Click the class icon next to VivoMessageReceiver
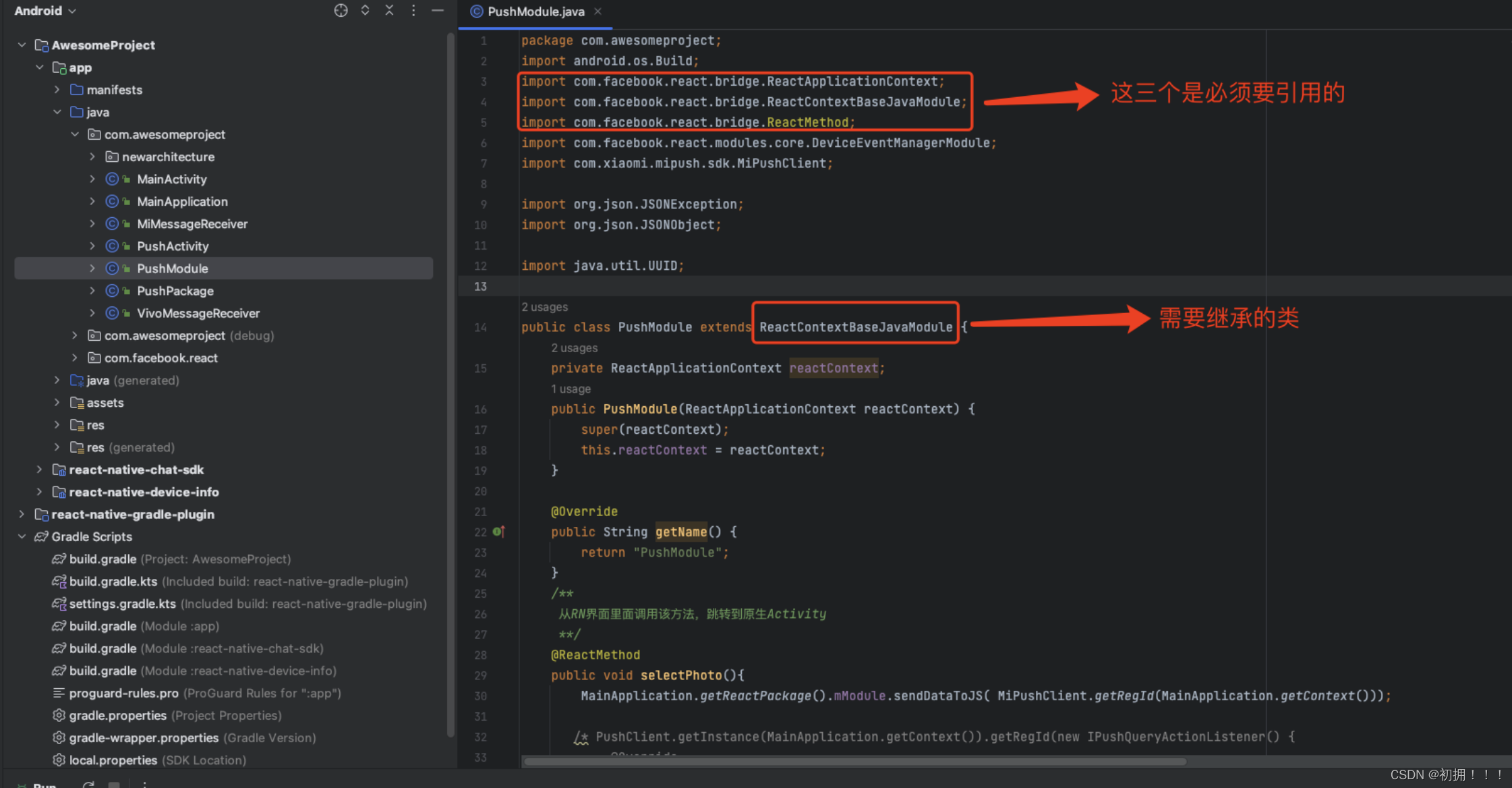Image resolution: width=1512 pixels, height=788 pixels. point(112,313)
